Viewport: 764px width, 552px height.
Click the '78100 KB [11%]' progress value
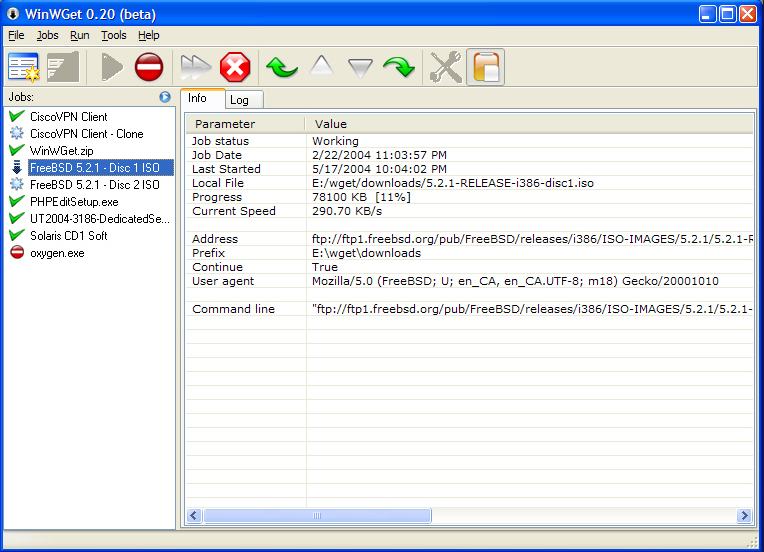361,197
